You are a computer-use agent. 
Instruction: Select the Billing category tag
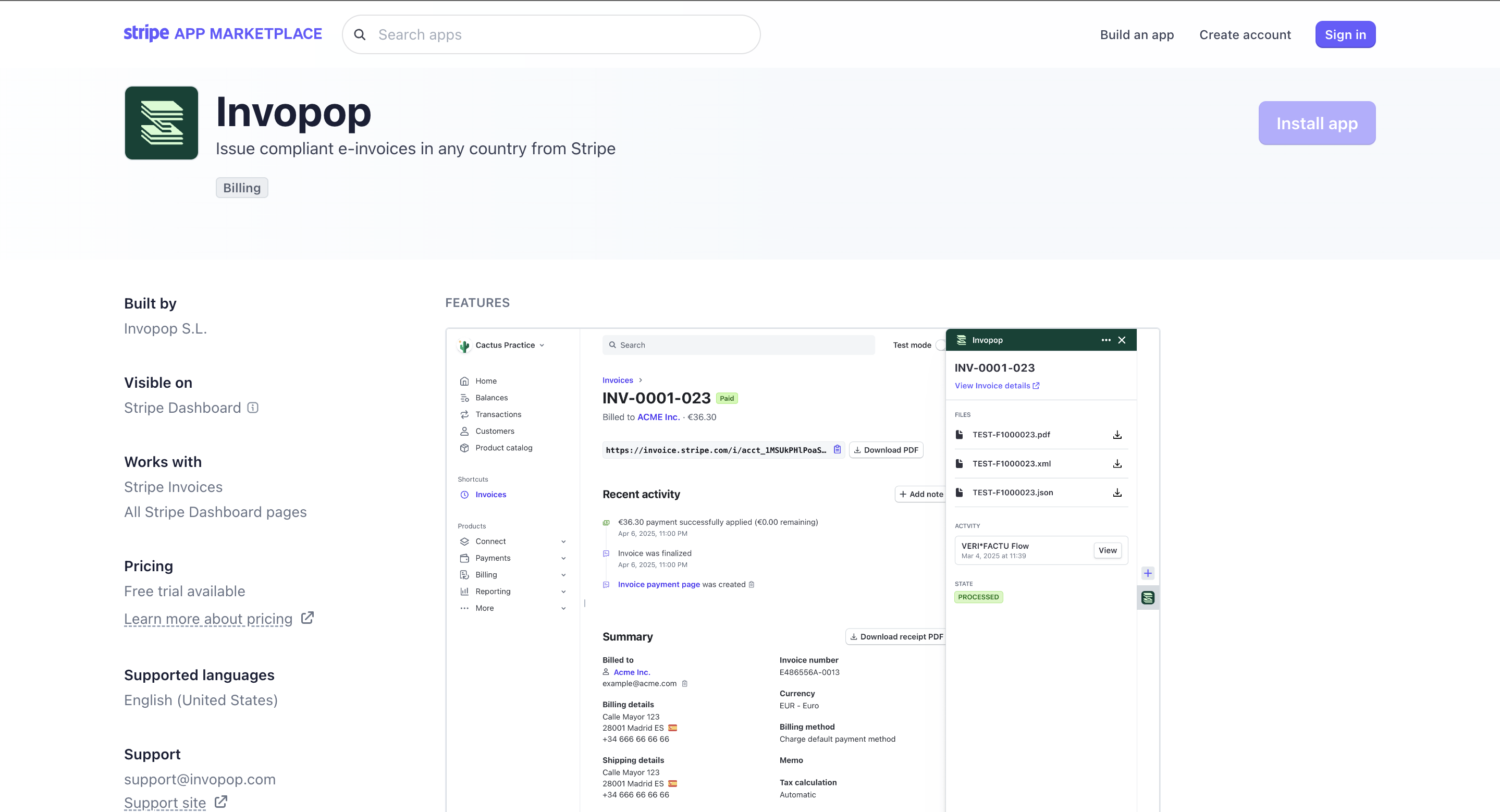(x=242, y=188)
